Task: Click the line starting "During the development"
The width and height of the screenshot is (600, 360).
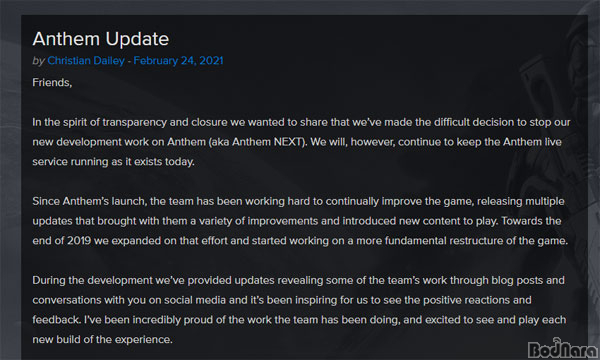Action: (x=298, y=280)
